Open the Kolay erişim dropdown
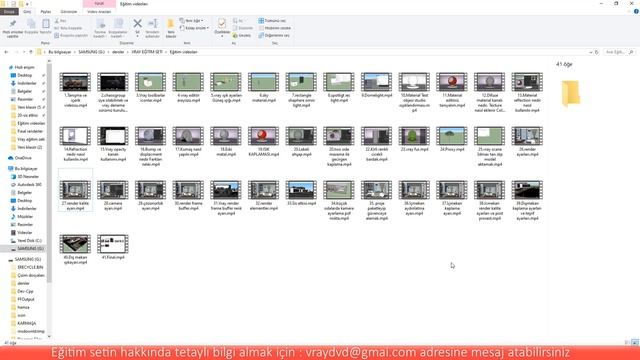This screenshot has width=640, height=360. tap(194, 28)
